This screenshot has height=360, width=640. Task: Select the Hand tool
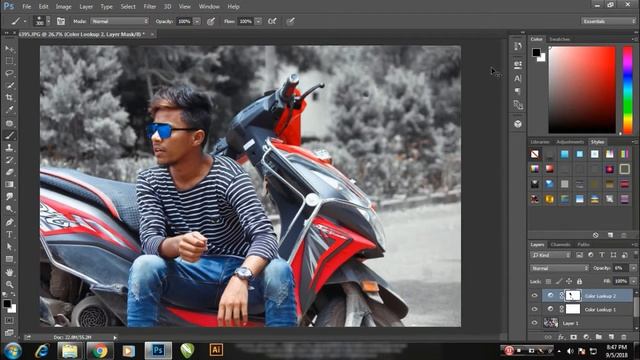(x=9, y=272)
